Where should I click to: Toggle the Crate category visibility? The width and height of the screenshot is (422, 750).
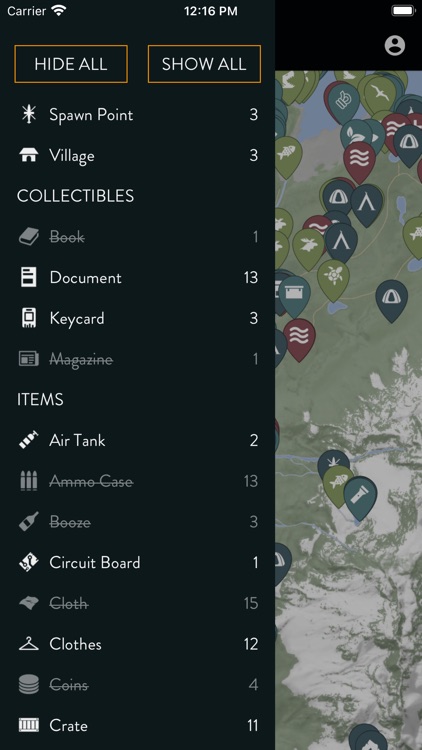pyautogui.click(x=137, y=726)
